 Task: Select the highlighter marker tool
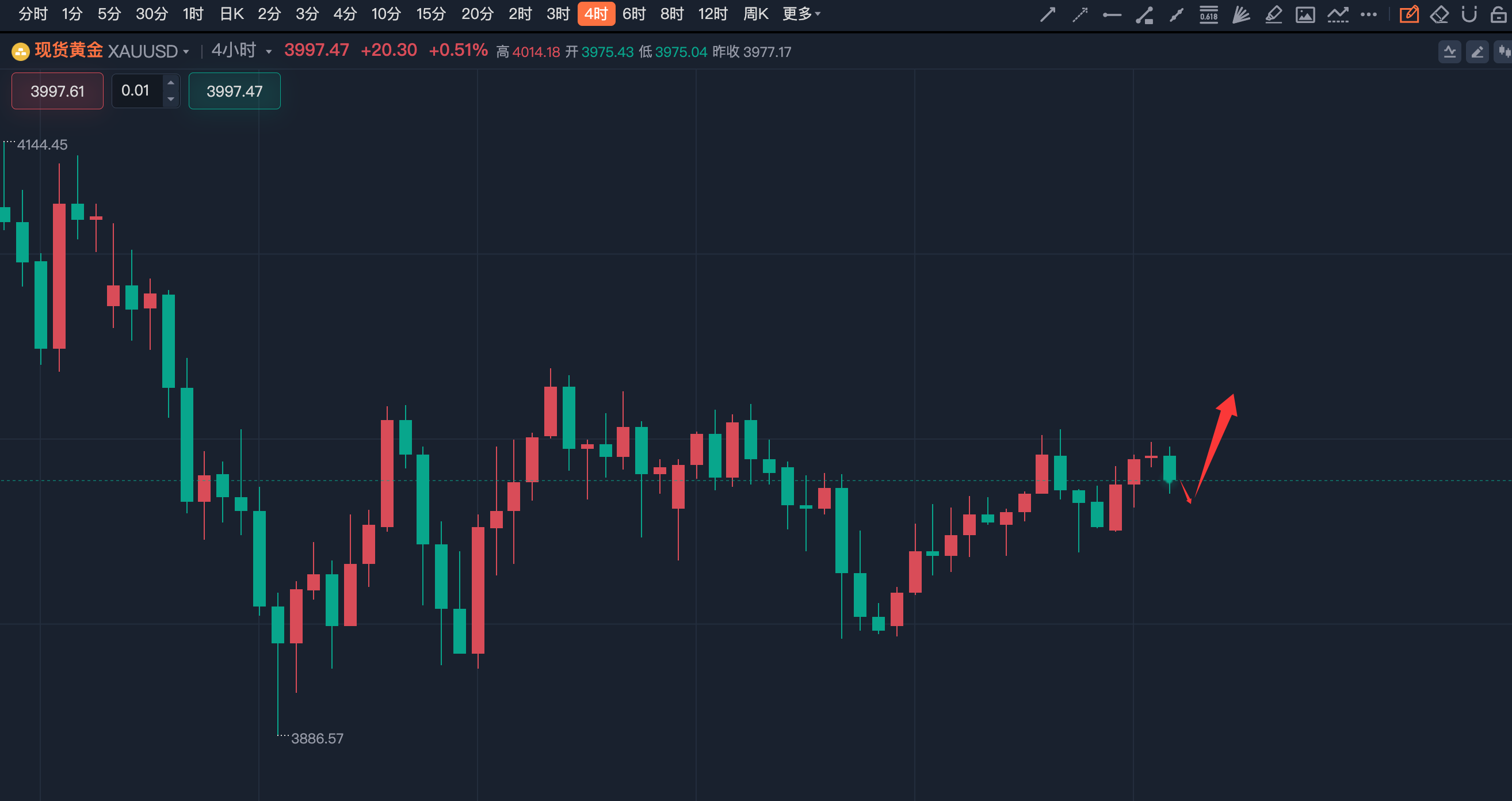coord(1273,14)
